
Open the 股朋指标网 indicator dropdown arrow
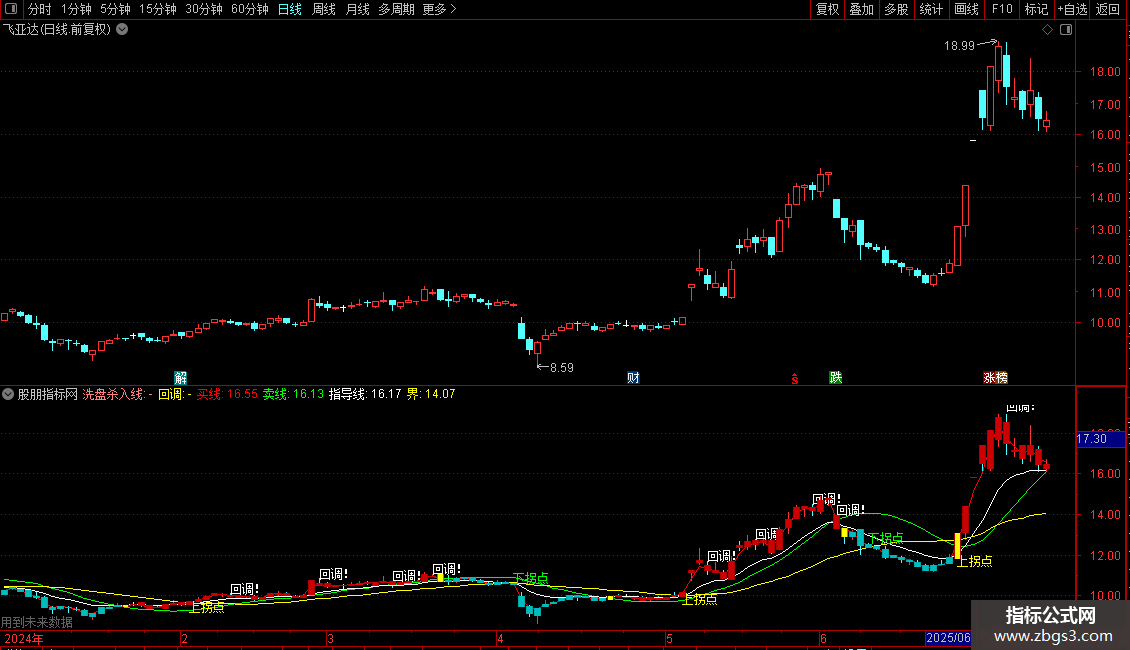coord(8,394)
